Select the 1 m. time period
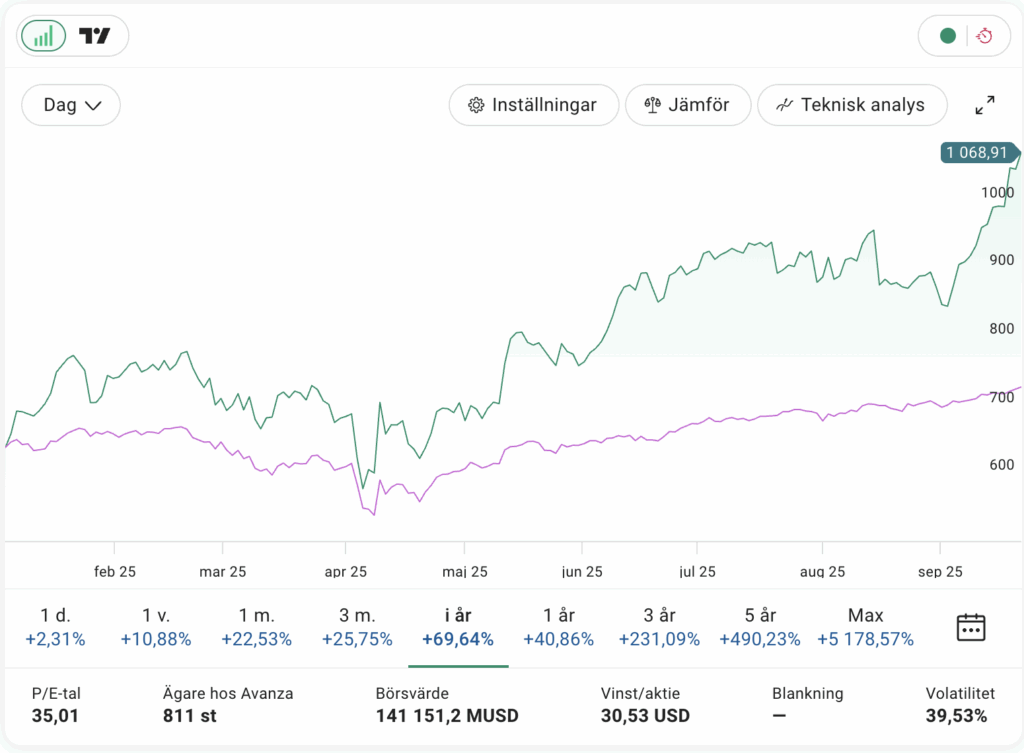This screenshot has width=1024, height=753. tap(256, 627)
